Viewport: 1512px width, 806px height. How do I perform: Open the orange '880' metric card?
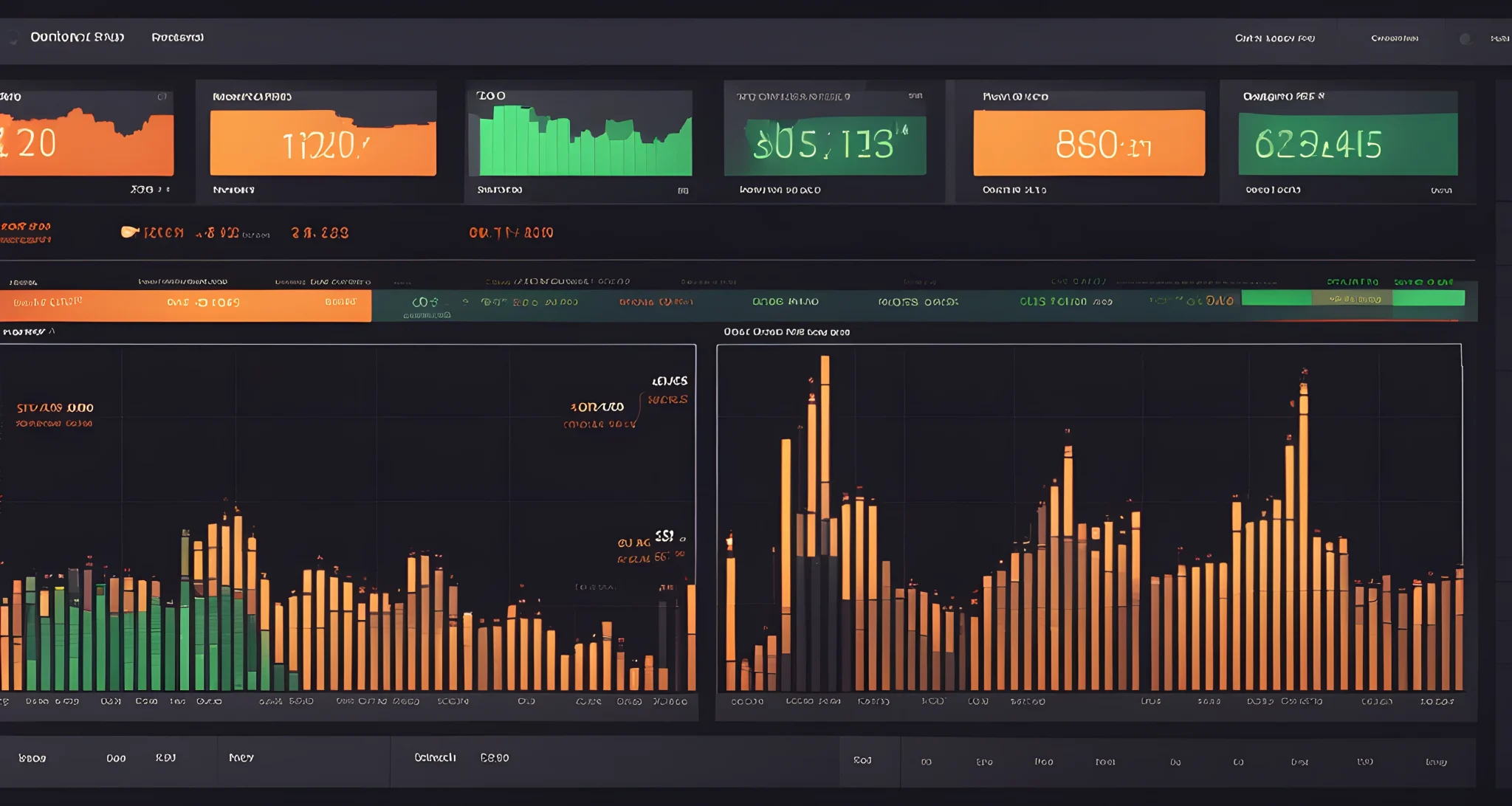1089,143
